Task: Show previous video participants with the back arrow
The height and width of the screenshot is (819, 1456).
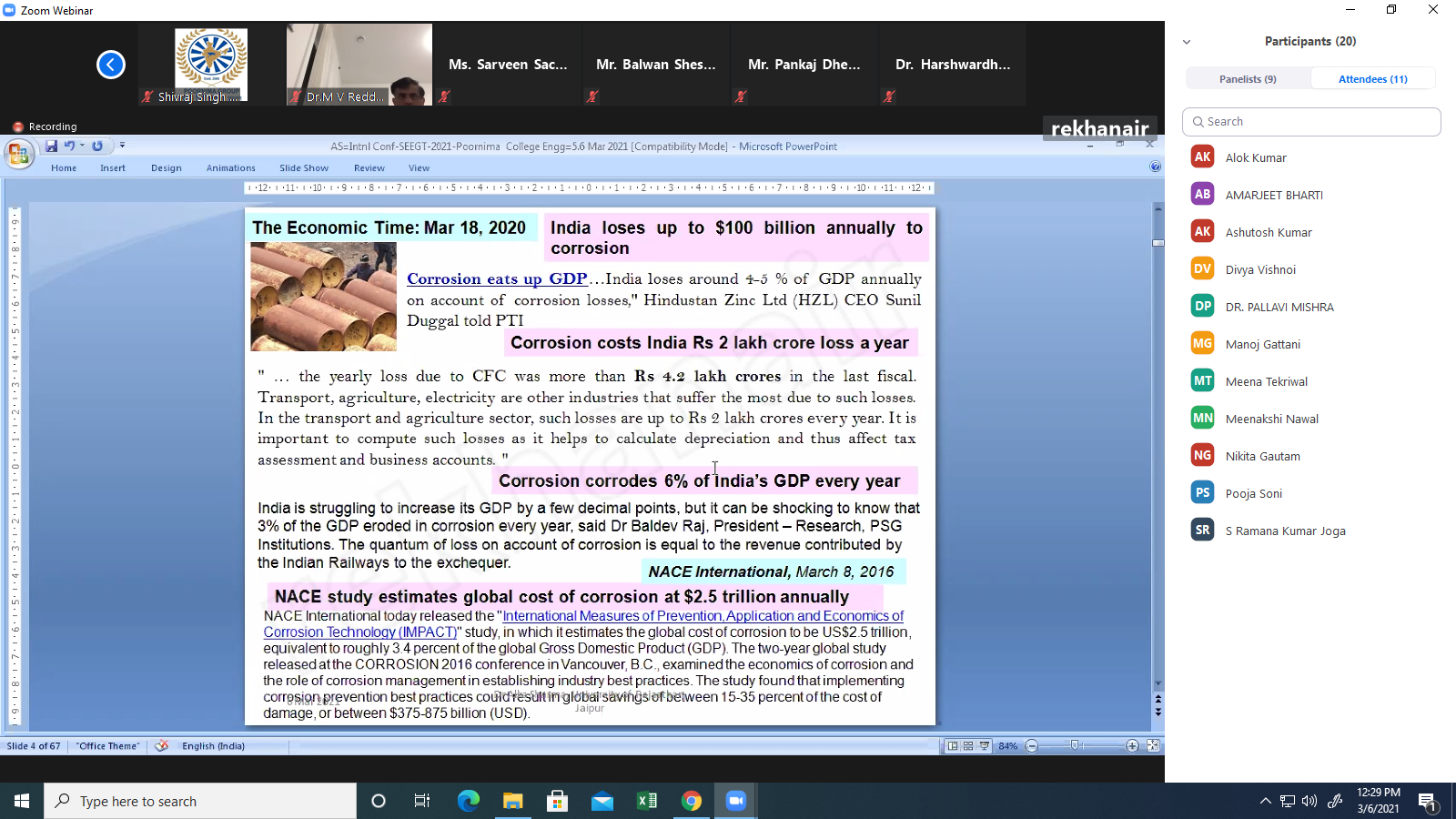Action: tap(111, 65)
